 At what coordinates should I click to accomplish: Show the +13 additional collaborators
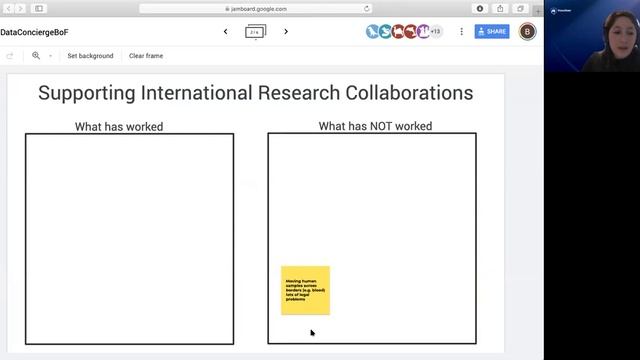coord(436,31)
